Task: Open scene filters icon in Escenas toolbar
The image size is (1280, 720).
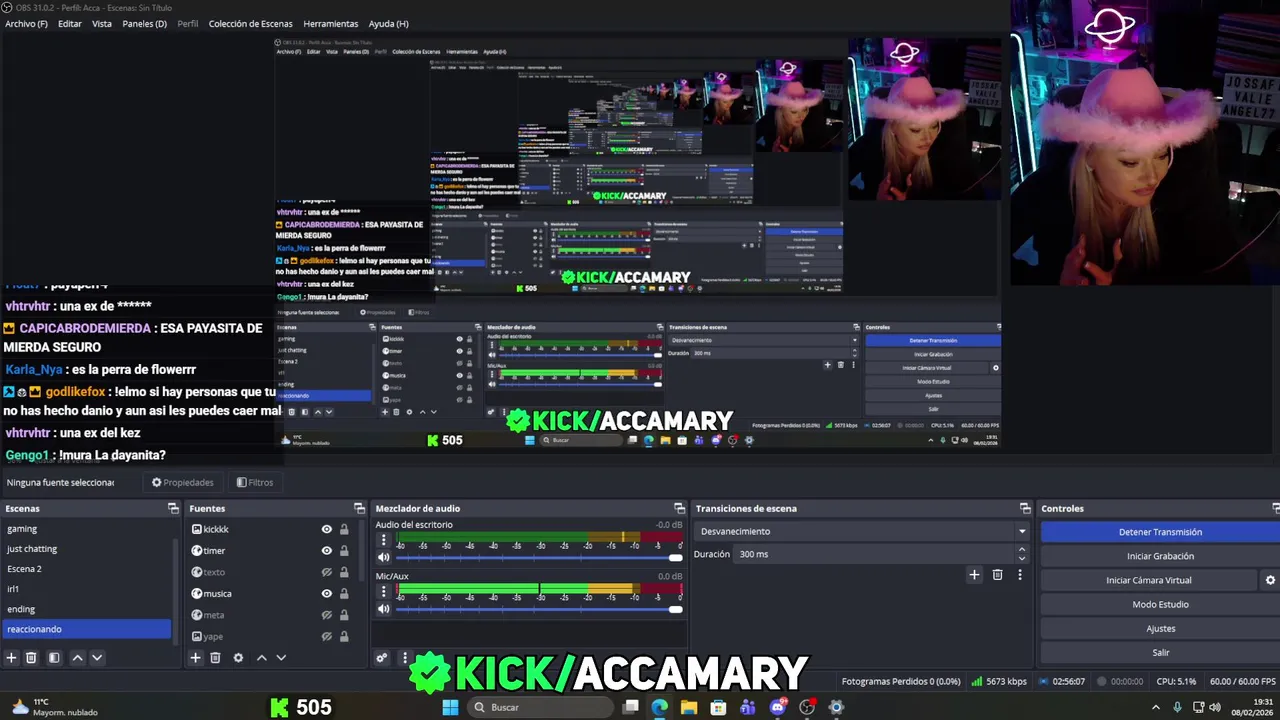Action: (x=54, y=657)
